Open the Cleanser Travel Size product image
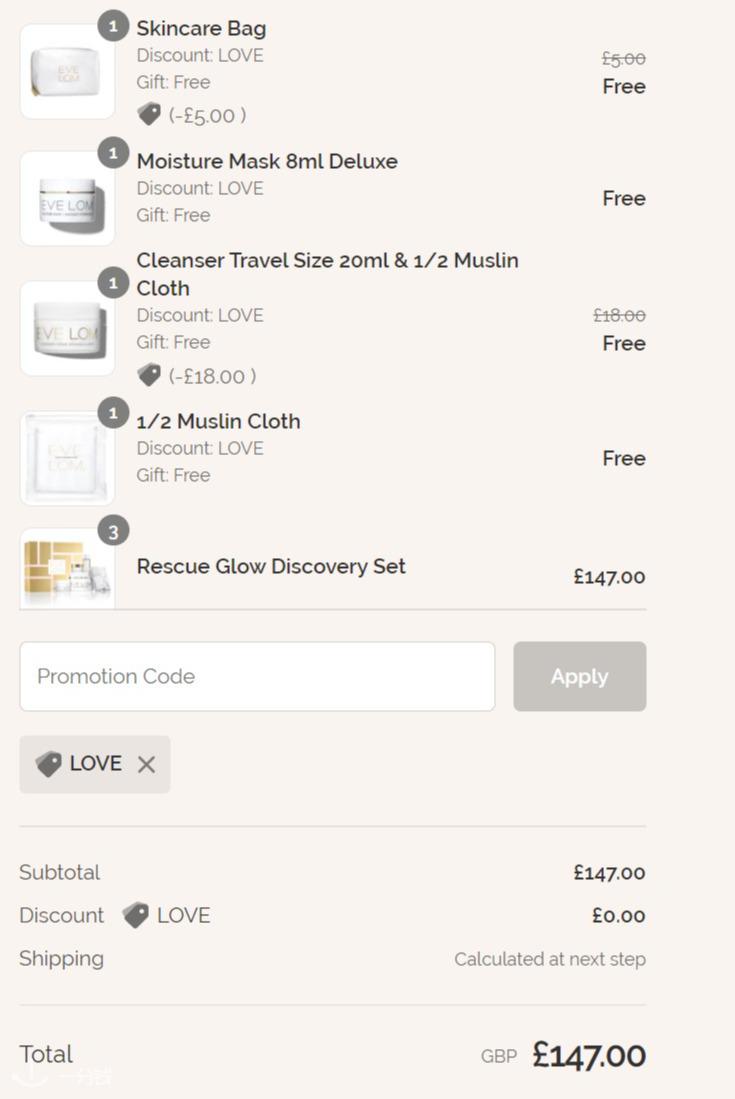735x1099 pixels. pos(67,329)
